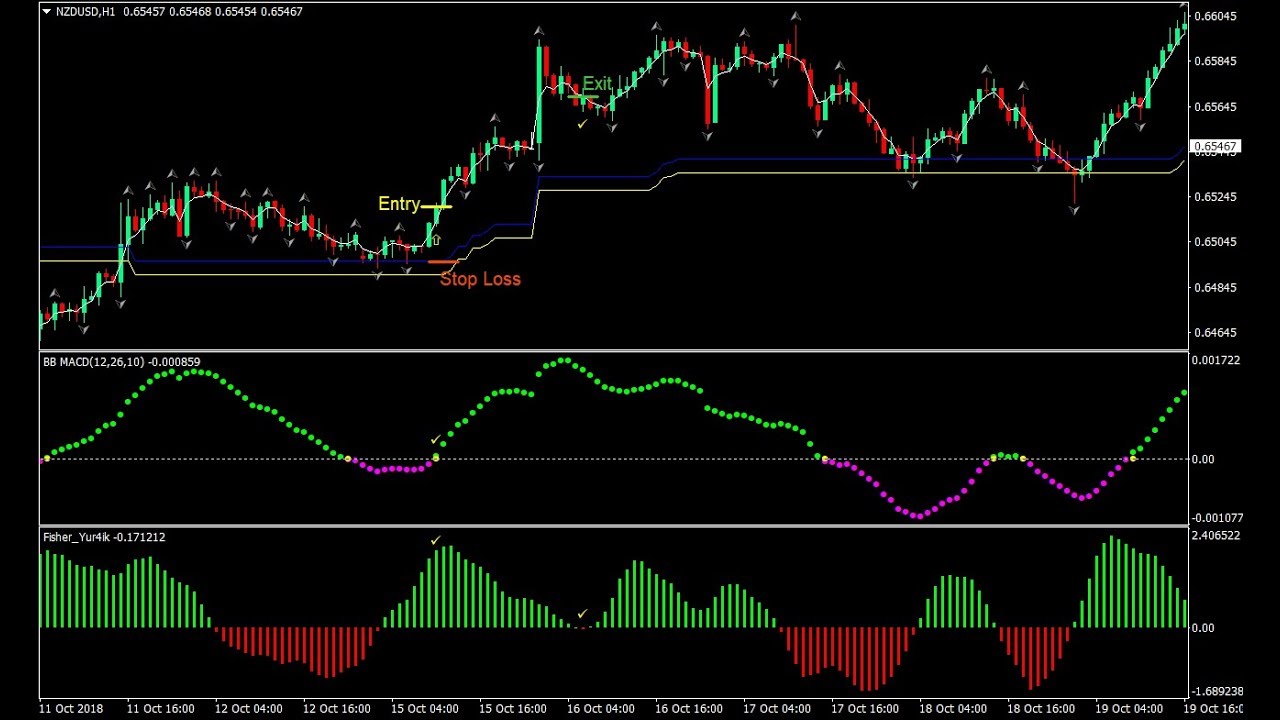Click the current price tag 0.65467

click(1216, 147)
